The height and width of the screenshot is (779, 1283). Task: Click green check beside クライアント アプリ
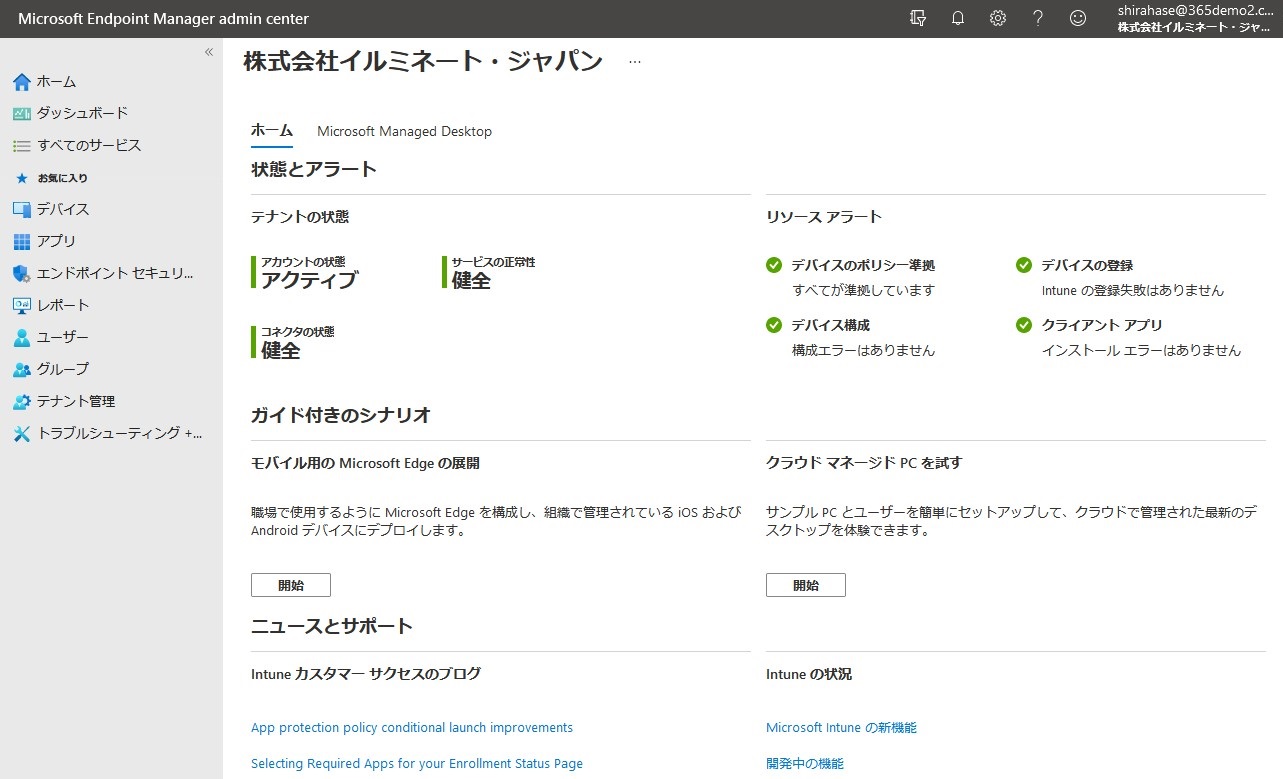pyautogui.click(x=1024, y=325)
